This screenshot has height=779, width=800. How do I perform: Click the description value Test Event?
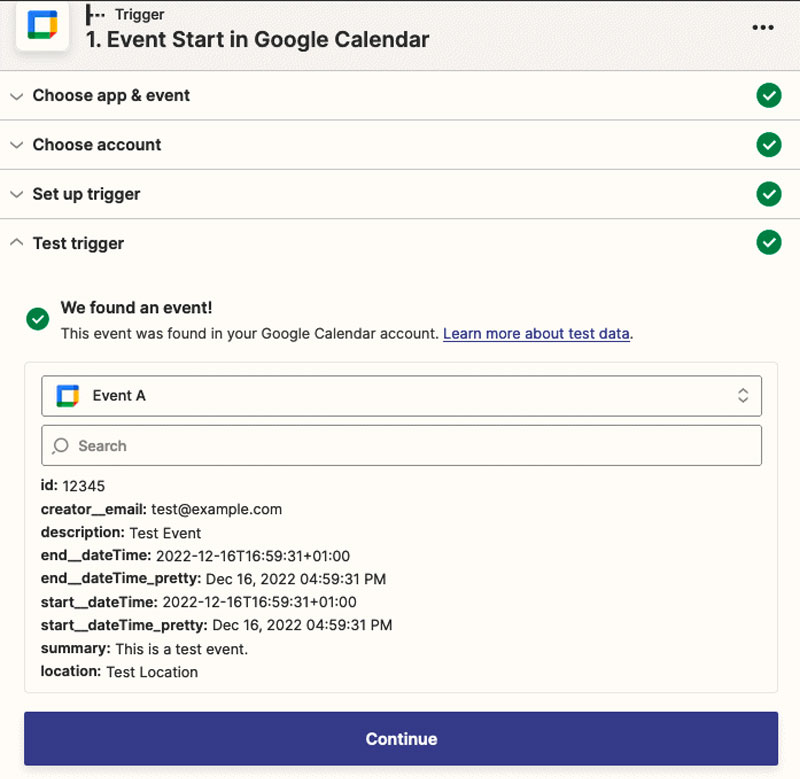pyautogui.click(x=165, y=533)
